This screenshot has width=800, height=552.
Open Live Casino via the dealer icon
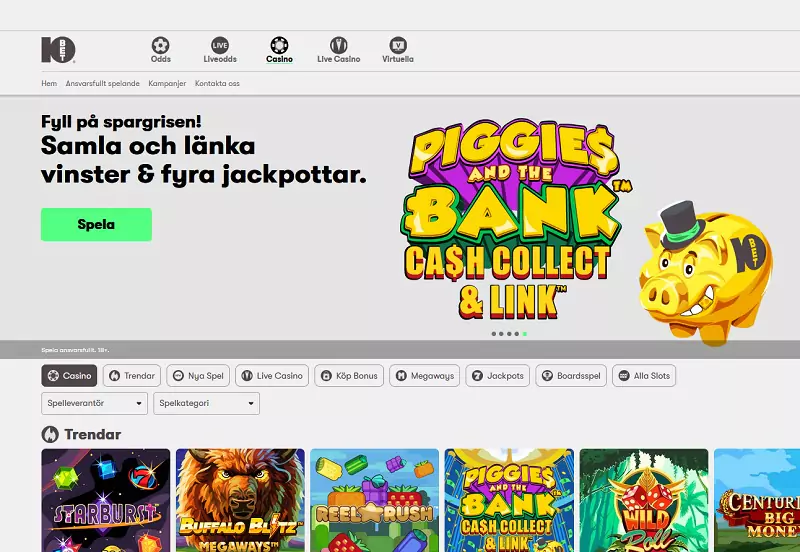(x=338, y=45)
